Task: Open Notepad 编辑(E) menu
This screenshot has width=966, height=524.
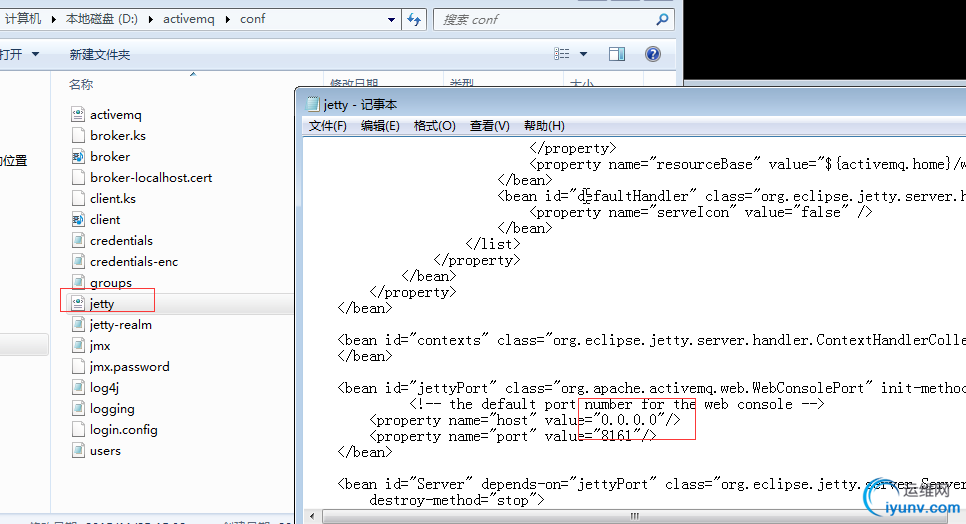Action: point(380,126)
